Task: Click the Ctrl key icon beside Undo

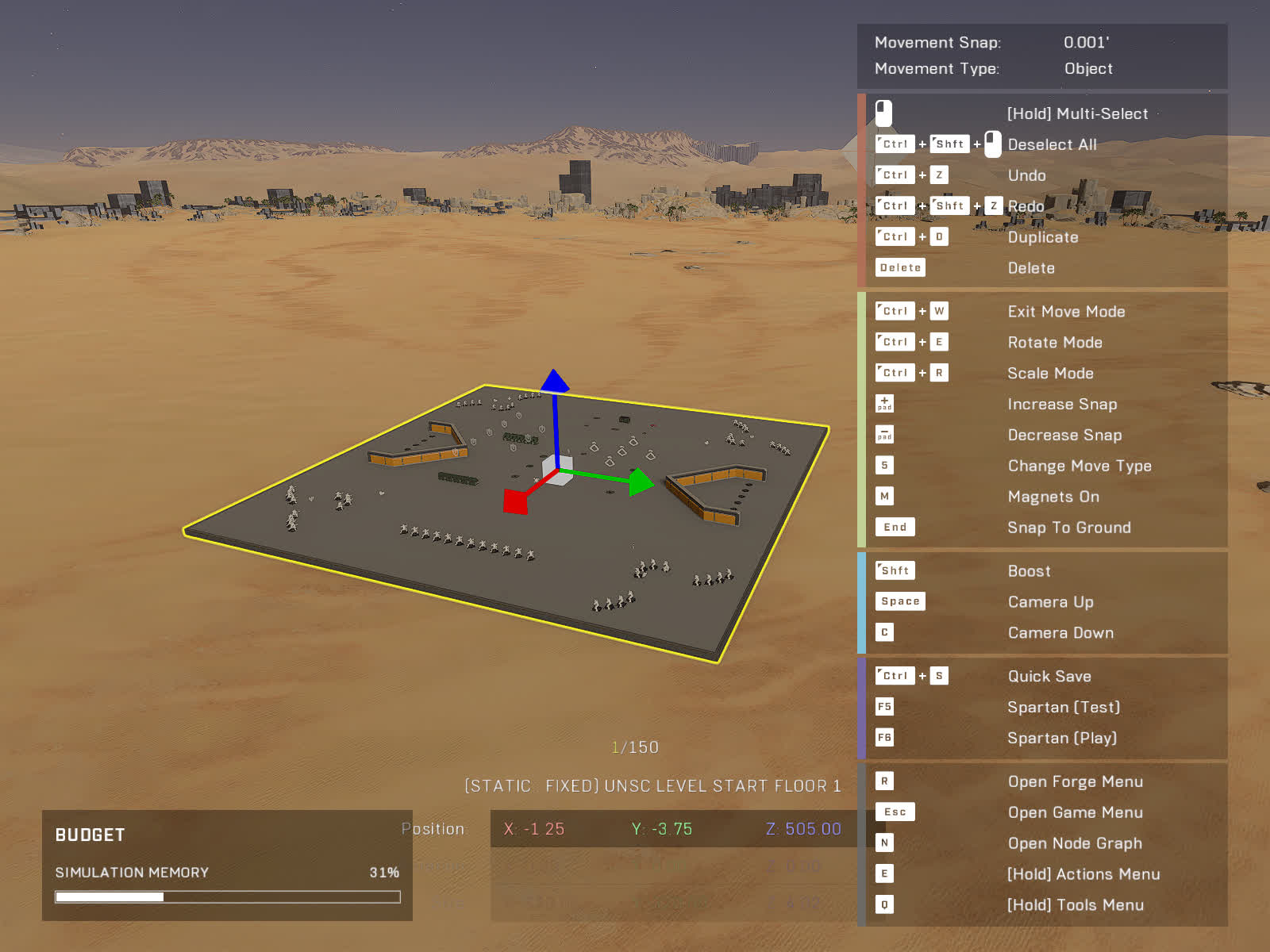Action: click(x=895, y=175)
